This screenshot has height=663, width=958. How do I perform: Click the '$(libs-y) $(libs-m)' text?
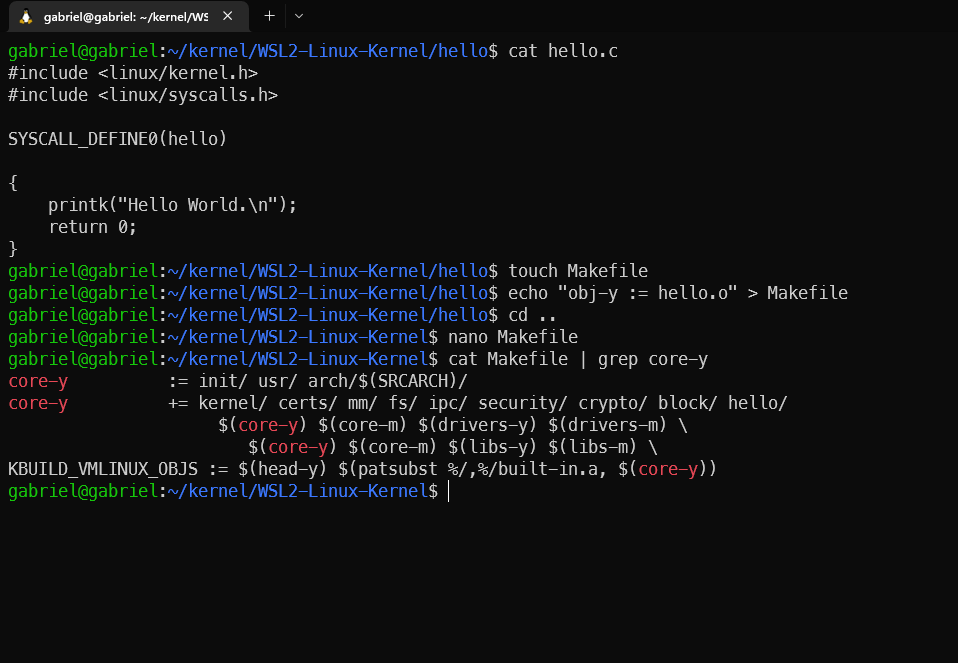click(543, 447)
